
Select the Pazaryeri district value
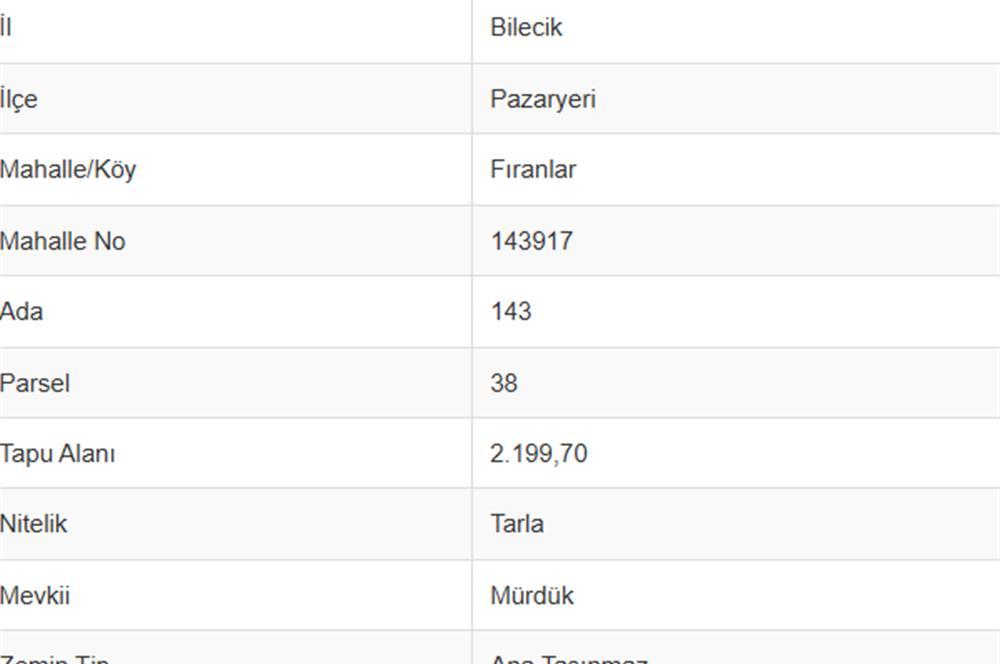click(543, 100)
